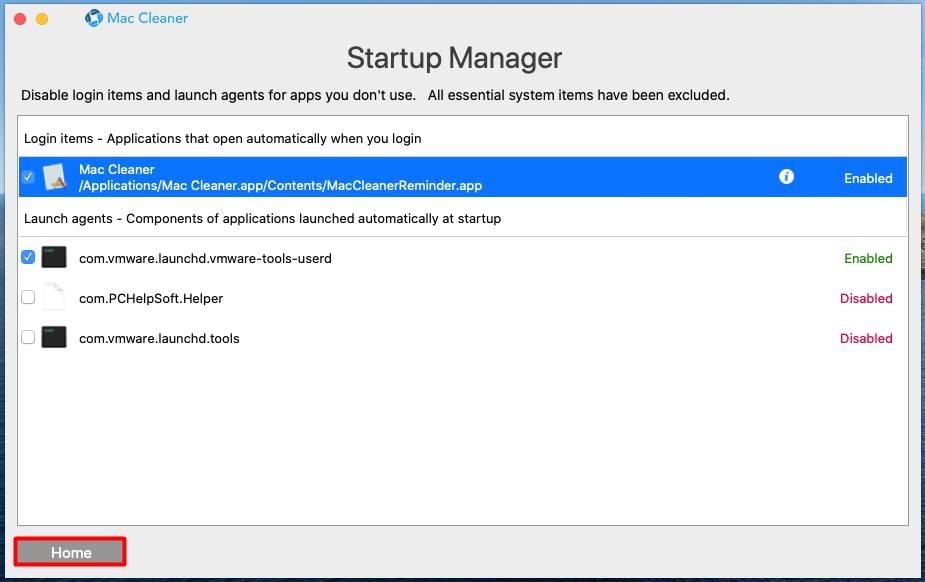Select the com.vmware.launchd.tools entry

point(159,338)
